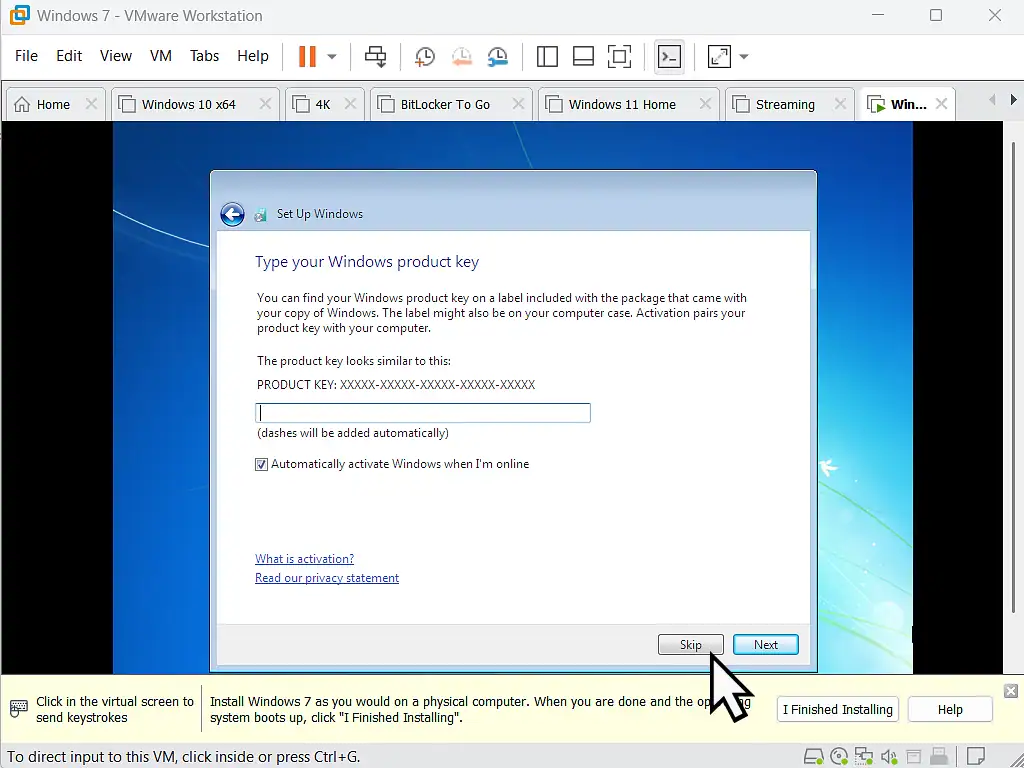This screenshot has width=1024, height=768.
Task: Open the What is activation link
Action: click(304, 558)
